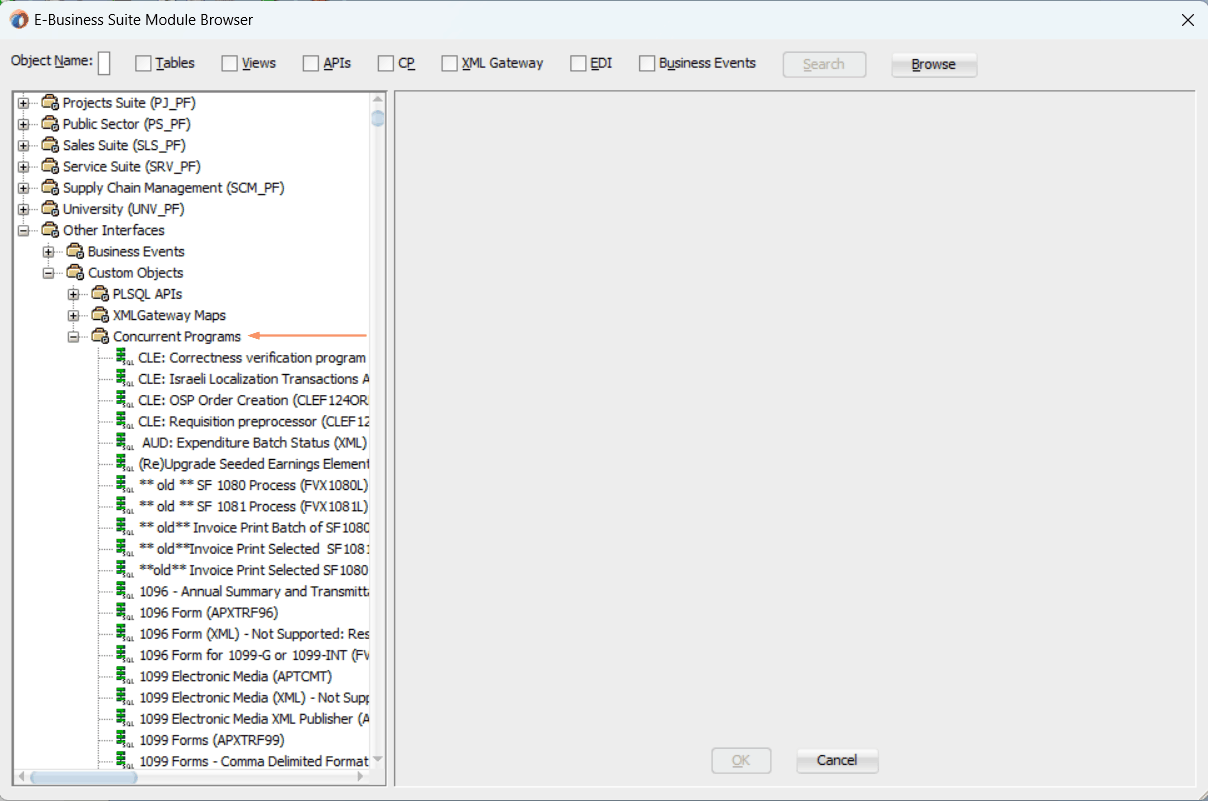Click the Projects Suite folder icon
Screen dimensions: 1208x801
click(50, 103)
